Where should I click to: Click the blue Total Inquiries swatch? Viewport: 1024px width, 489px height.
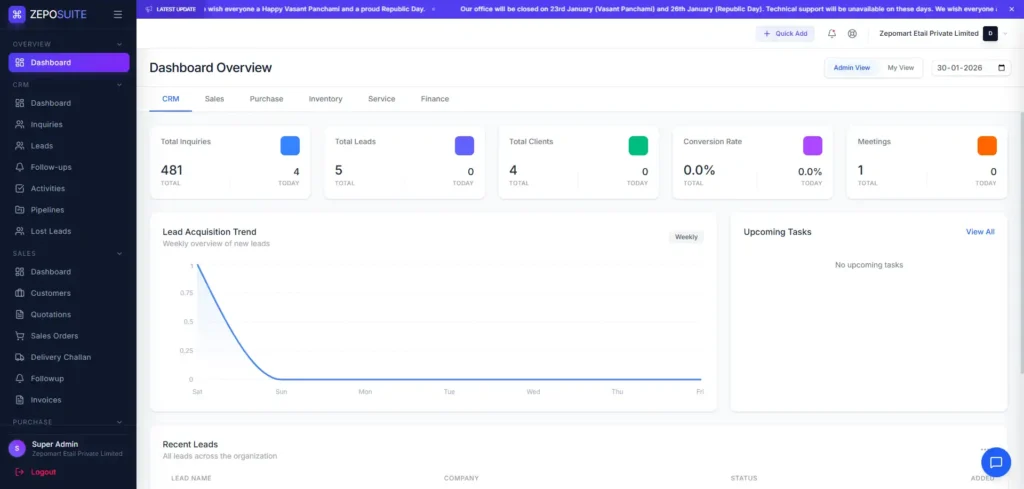(290, 145)
